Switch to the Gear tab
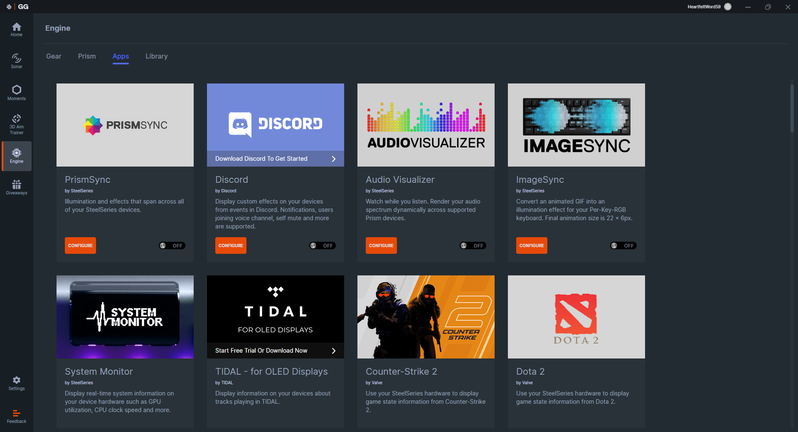The width and height of the screenshot is (798, 432). [53, 56]
